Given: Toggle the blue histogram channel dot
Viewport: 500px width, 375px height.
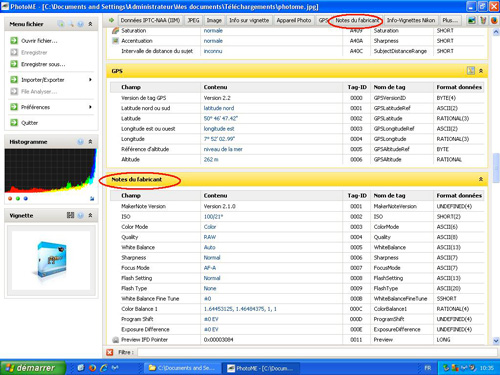Looking at the screenshot, I should point(26,199).
